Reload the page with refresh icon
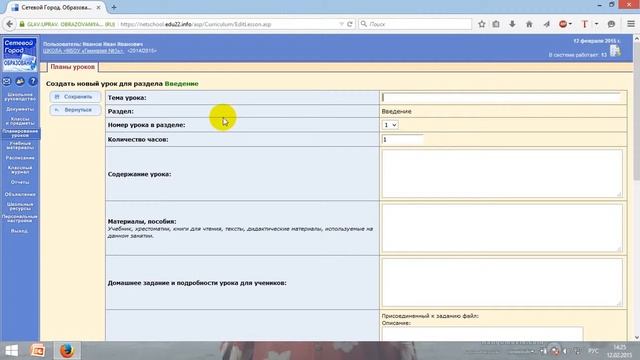The height and width of the screenshot is (360, 640). pyautogui.click(x=350, y=24)
